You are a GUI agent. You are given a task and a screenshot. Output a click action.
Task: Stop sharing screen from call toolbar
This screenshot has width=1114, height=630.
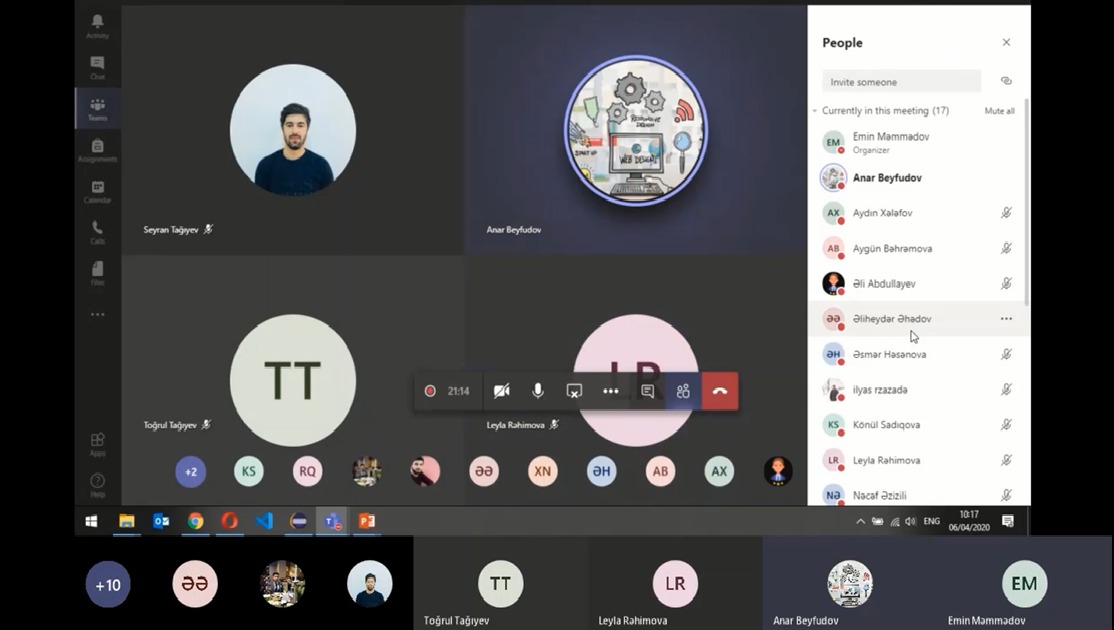click(x=574, y=391)
